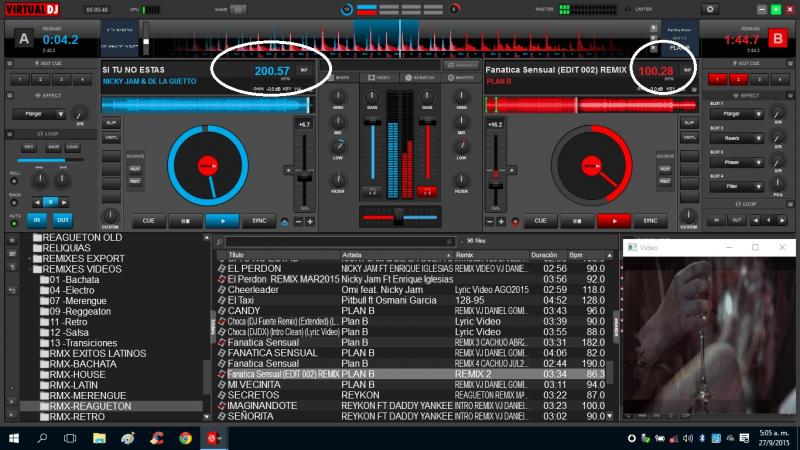800x450 pixels.
Task: Trigger hot cue 1 on deck B
Action: click(717, 79)
